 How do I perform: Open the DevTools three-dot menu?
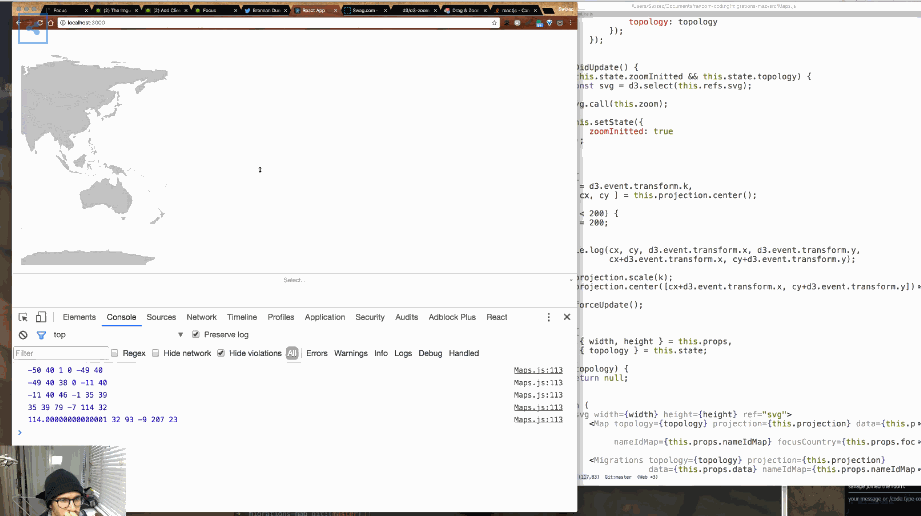point(549,317)
